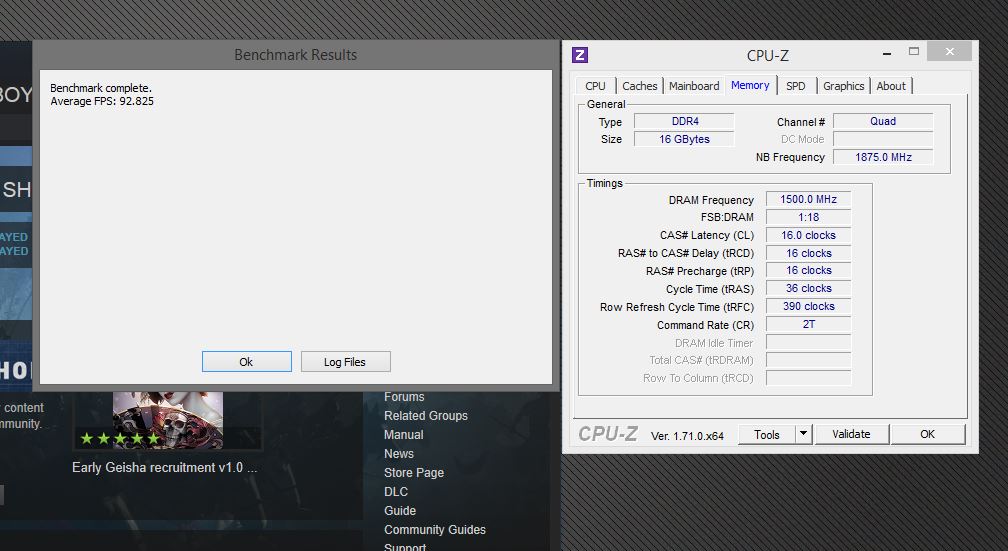Click the CPU-Z logo icon in title bar
1008x551 pixels.
[580, 55]
